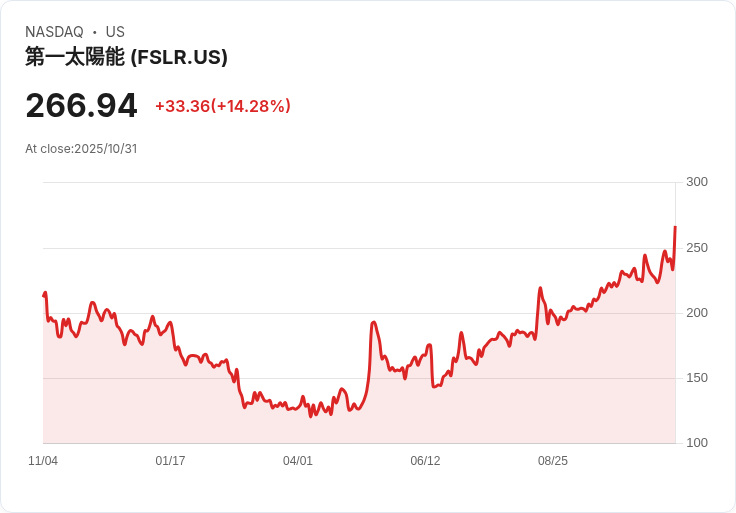
Task: Select the 第一太陽能 (FSLR.US) stock title
Action: [x=126, y=57]
